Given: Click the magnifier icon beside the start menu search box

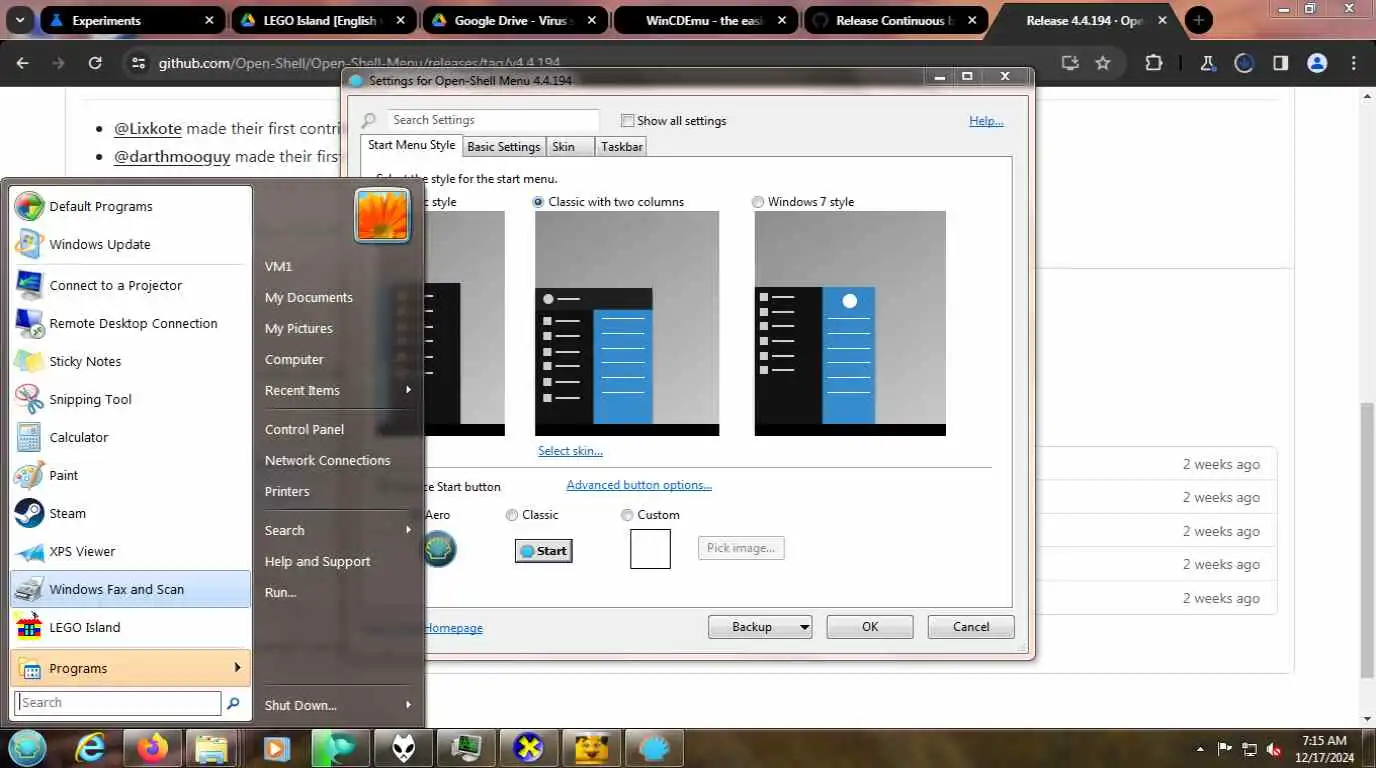Looking at the screenshot, I should click(x=233, y=703).
